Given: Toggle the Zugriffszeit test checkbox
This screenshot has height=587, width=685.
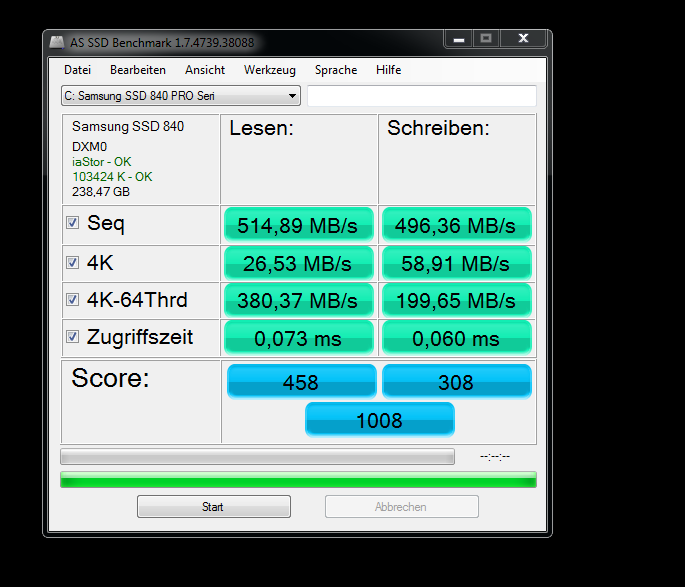Looking at the screenshot, I should tap(73, 337).
